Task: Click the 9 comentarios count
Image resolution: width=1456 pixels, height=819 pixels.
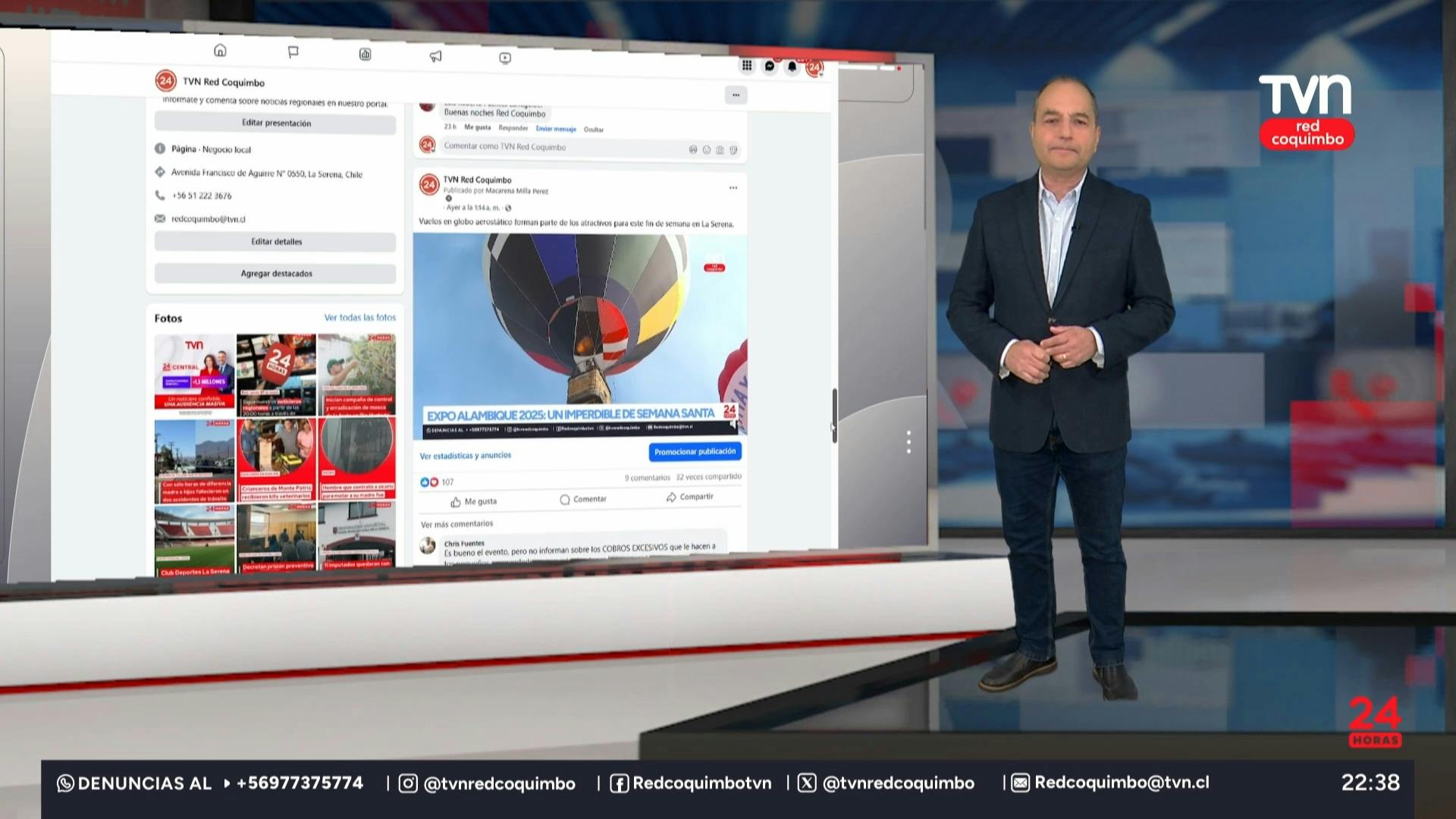Action: pos(648,478)
